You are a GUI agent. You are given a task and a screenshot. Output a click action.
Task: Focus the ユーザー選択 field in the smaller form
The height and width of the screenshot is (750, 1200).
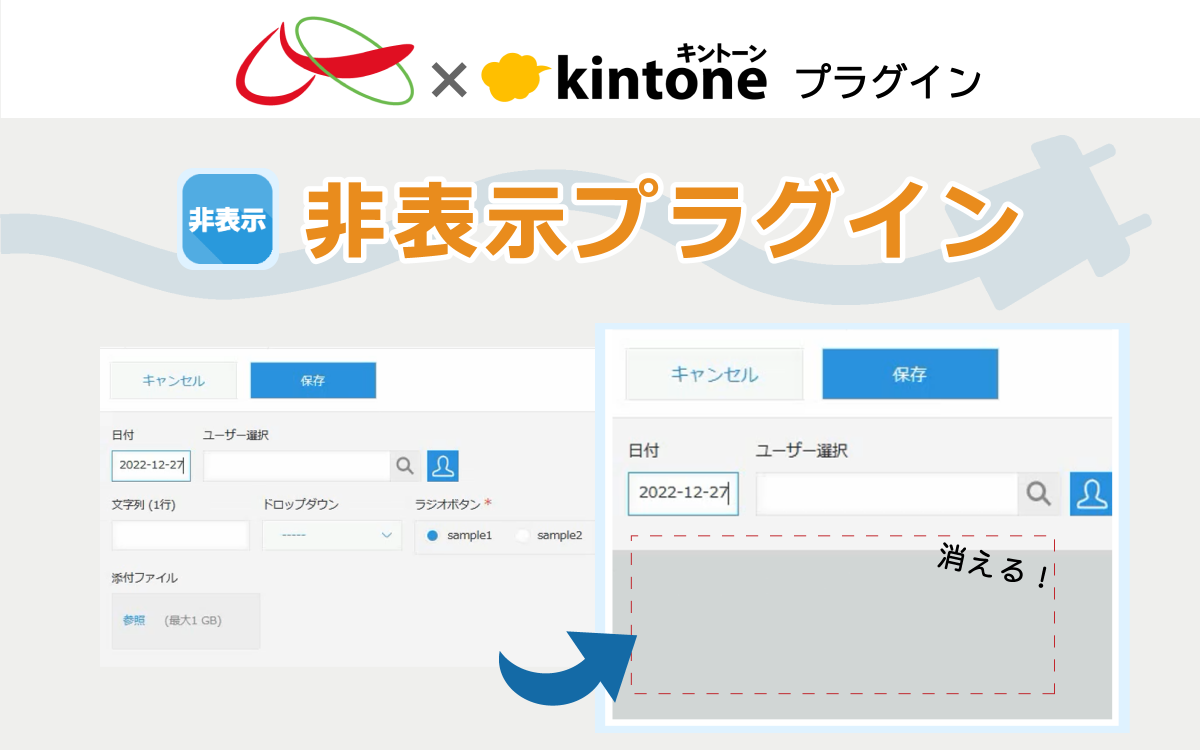point(296,466)
